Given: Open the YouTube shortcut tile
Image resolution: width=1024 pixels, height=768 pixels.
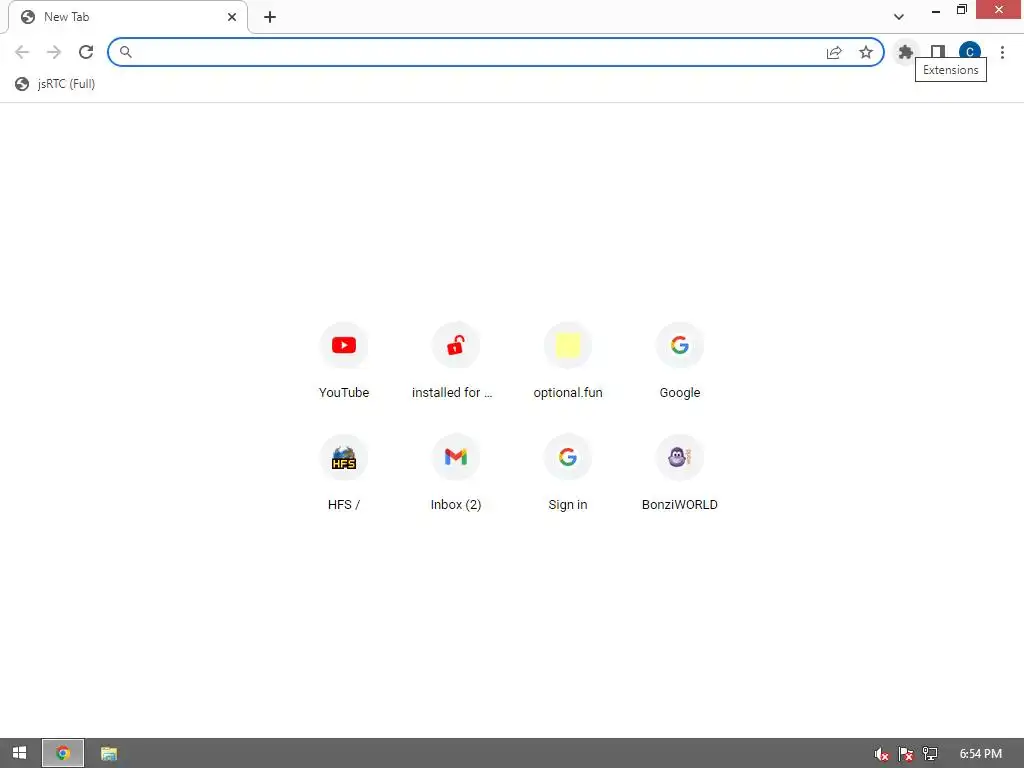Looking at the screenshot, I should point(344,360).
